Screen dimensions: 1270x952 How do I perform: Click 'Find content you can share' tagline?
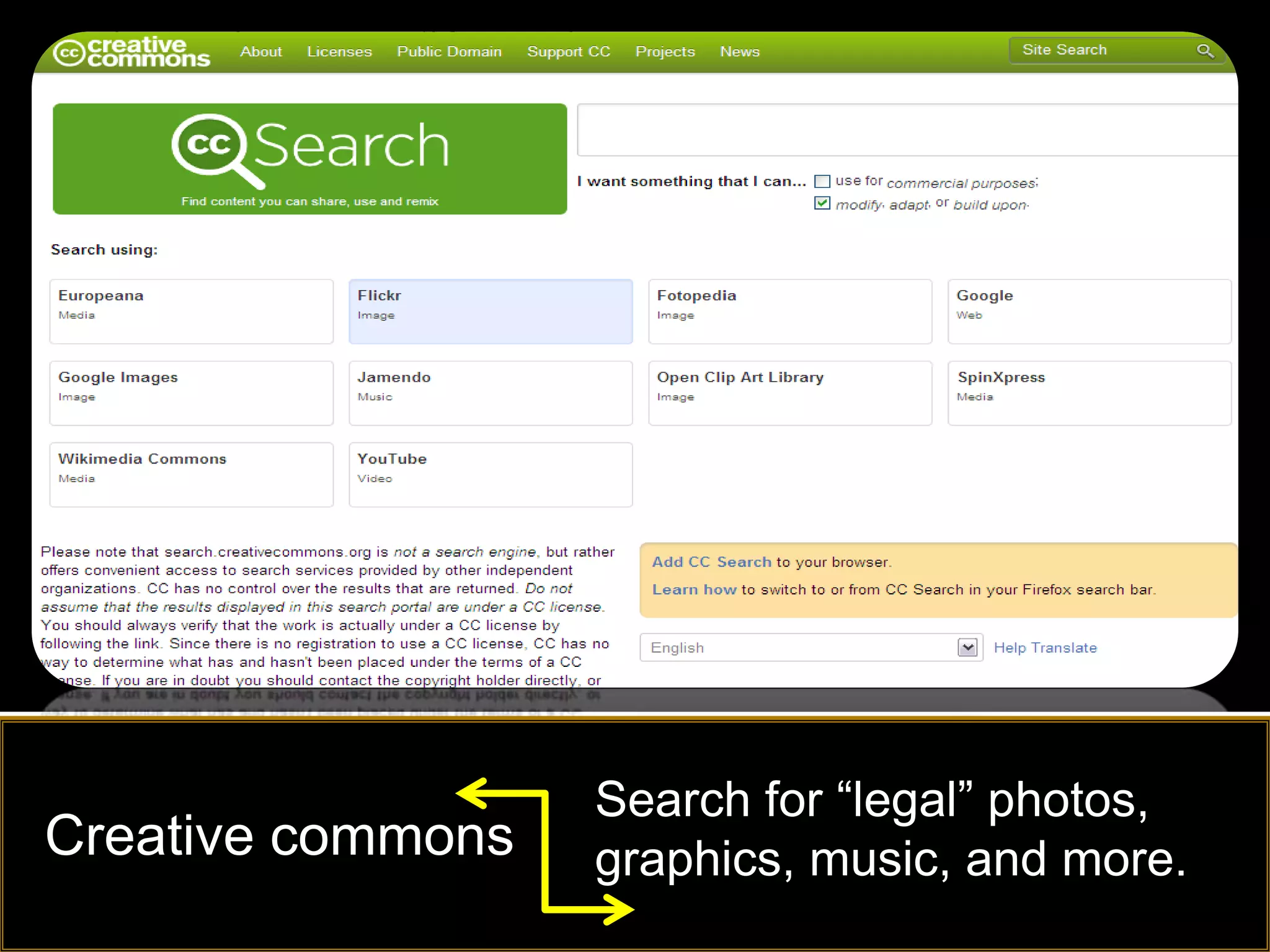click(309, 201)
